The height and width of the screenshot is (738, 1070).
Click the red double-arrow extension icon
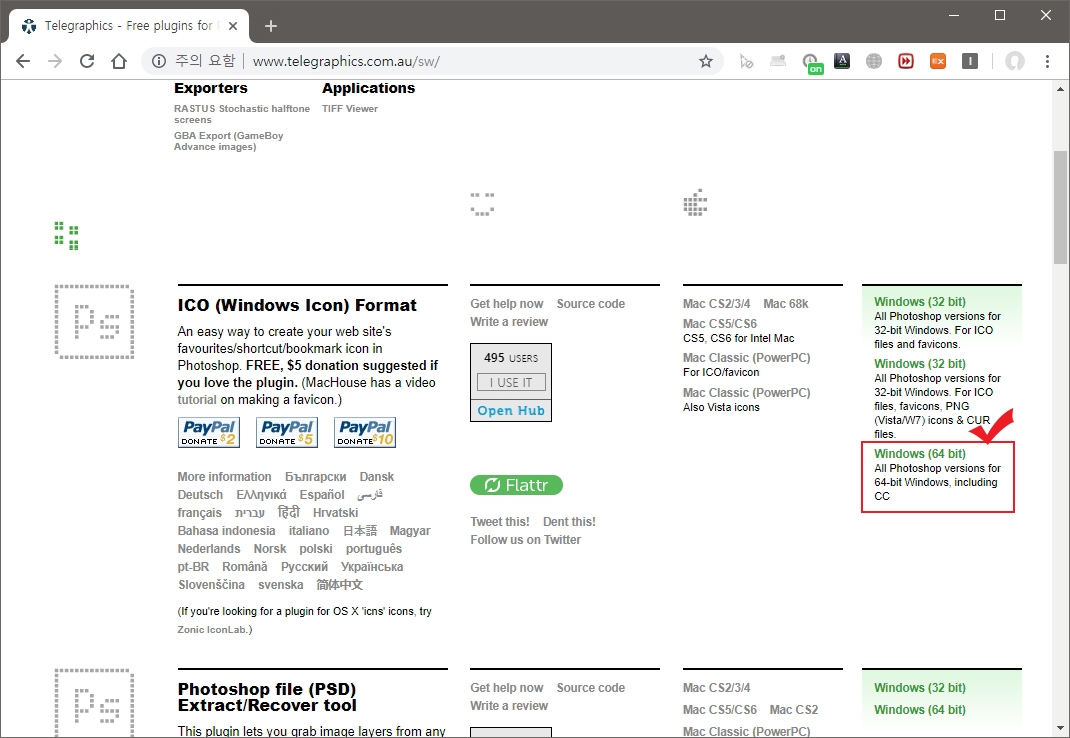pyautogui.click(x=906, y=61)
